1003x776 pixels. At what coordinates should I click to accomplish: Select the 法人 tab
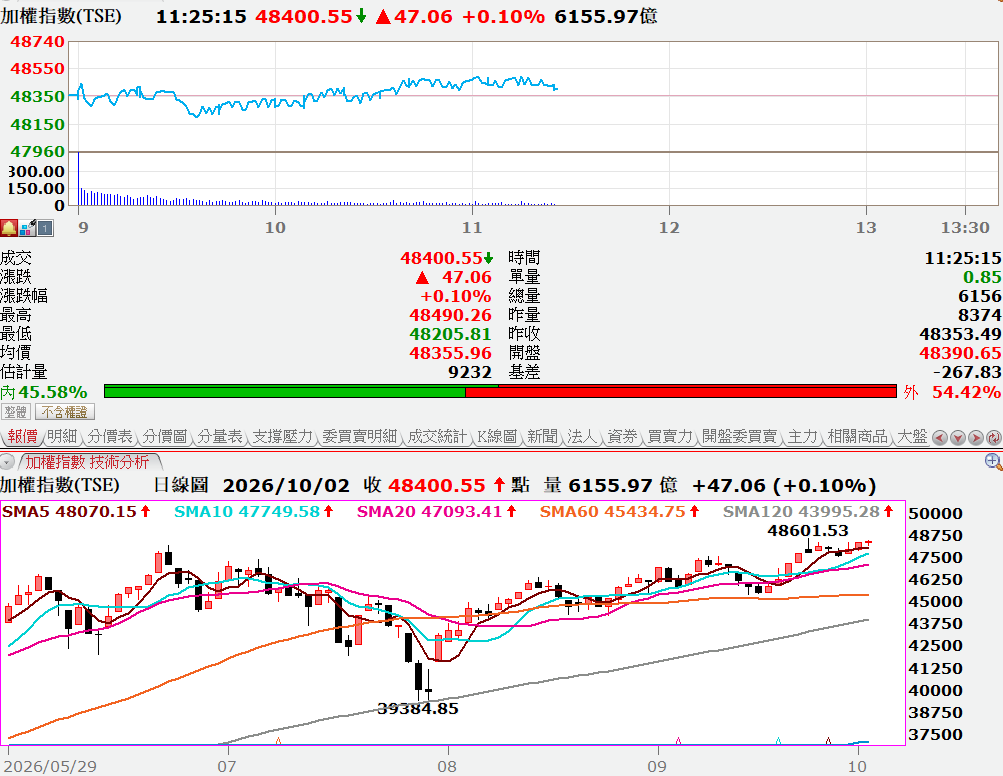click(x=582, y=436)
